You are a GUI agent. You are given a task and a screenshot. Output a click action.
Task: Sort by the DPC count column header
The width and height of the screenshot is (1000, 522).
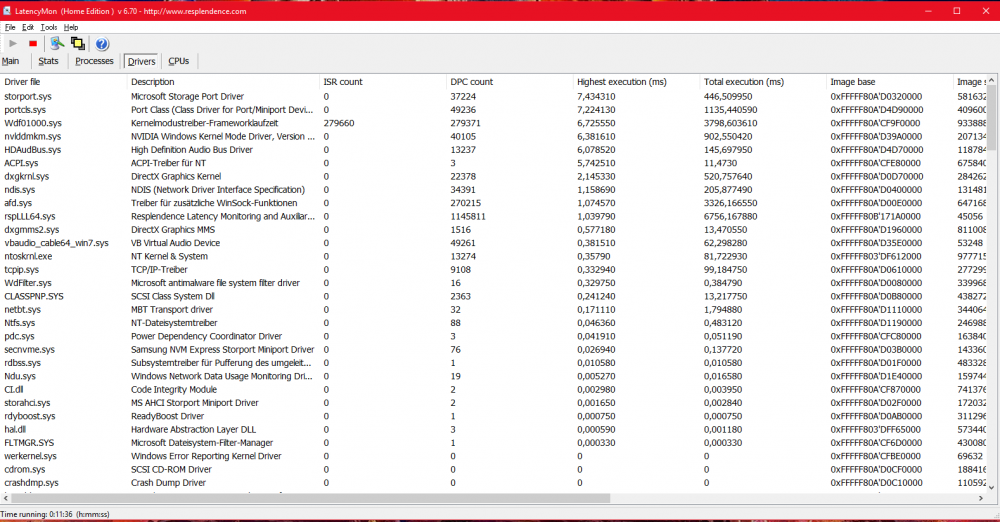[510, 82]
